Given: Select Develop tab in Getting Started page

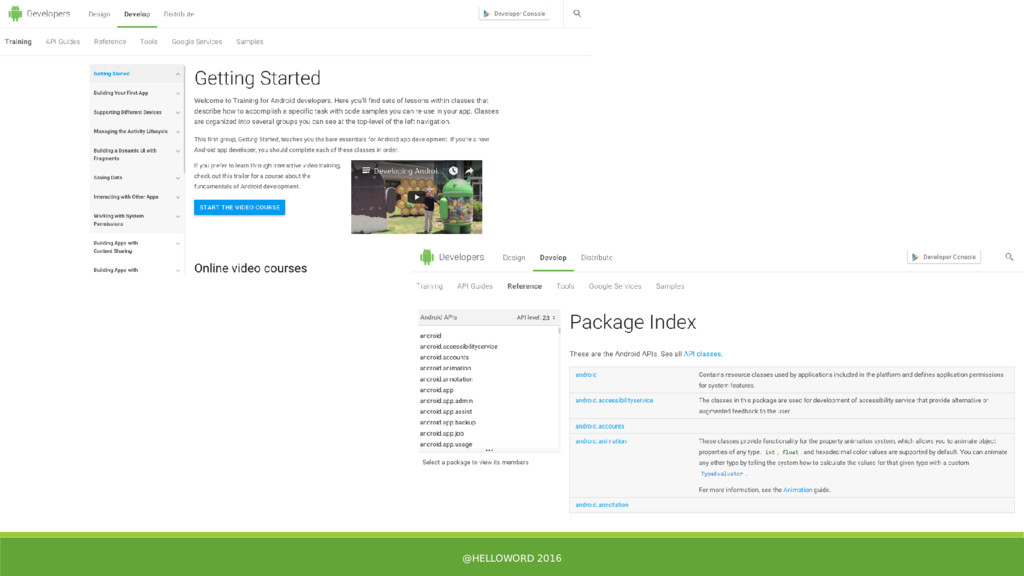Looking at the screenshot, I should pos(137,14).
